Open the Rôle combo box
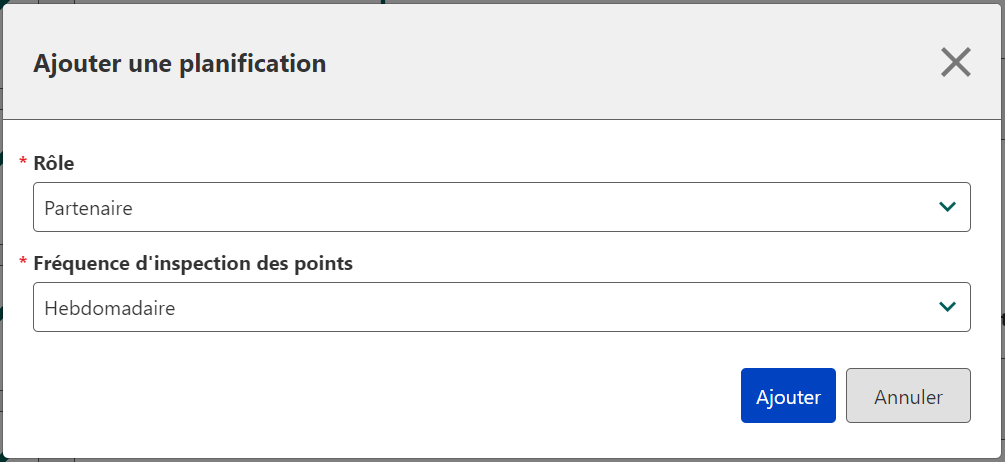Image resolution: width=1005 pixels, height=462 pixels. [x=502, y=207]
